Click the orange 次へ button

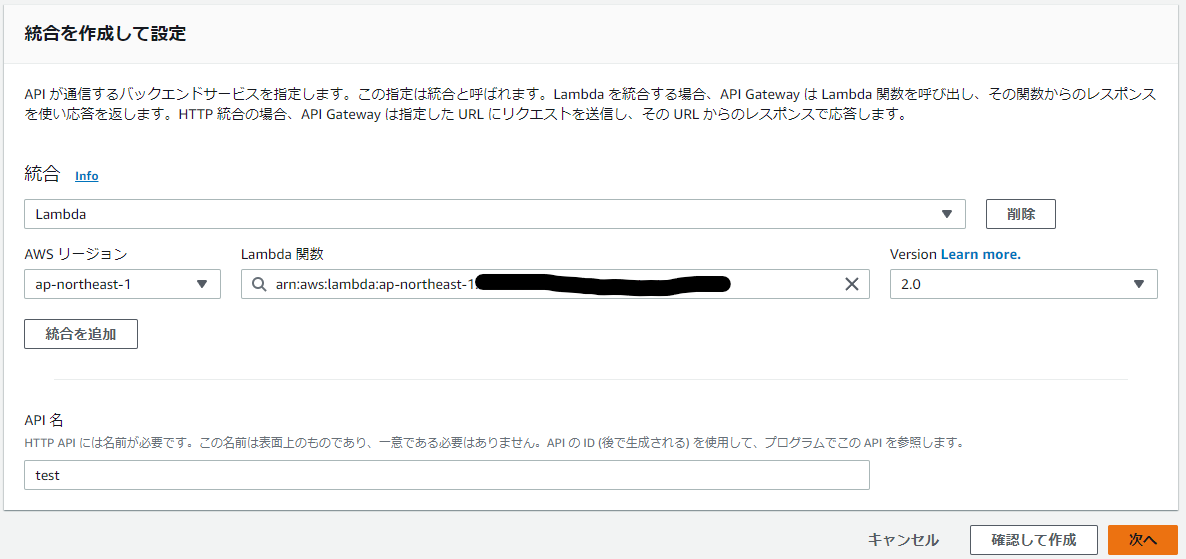[x=1143, y=540]
